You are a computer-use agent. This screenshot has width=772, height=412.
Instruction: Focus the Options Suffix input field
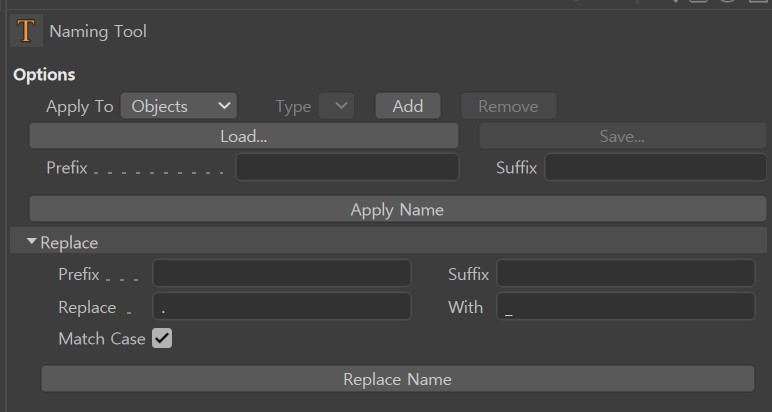(655, 167)
